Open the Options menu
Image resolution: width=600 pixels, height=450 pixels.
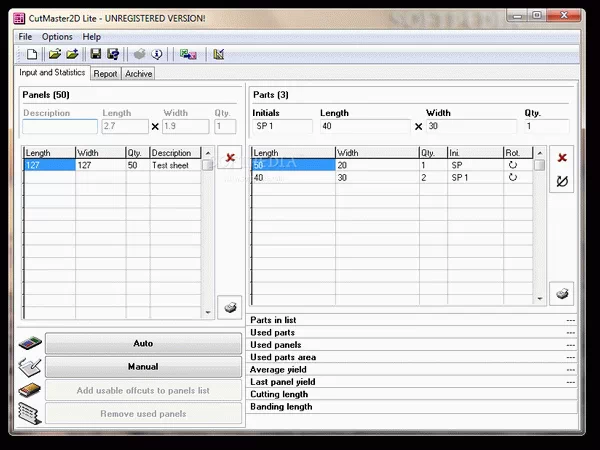[57, 37]
